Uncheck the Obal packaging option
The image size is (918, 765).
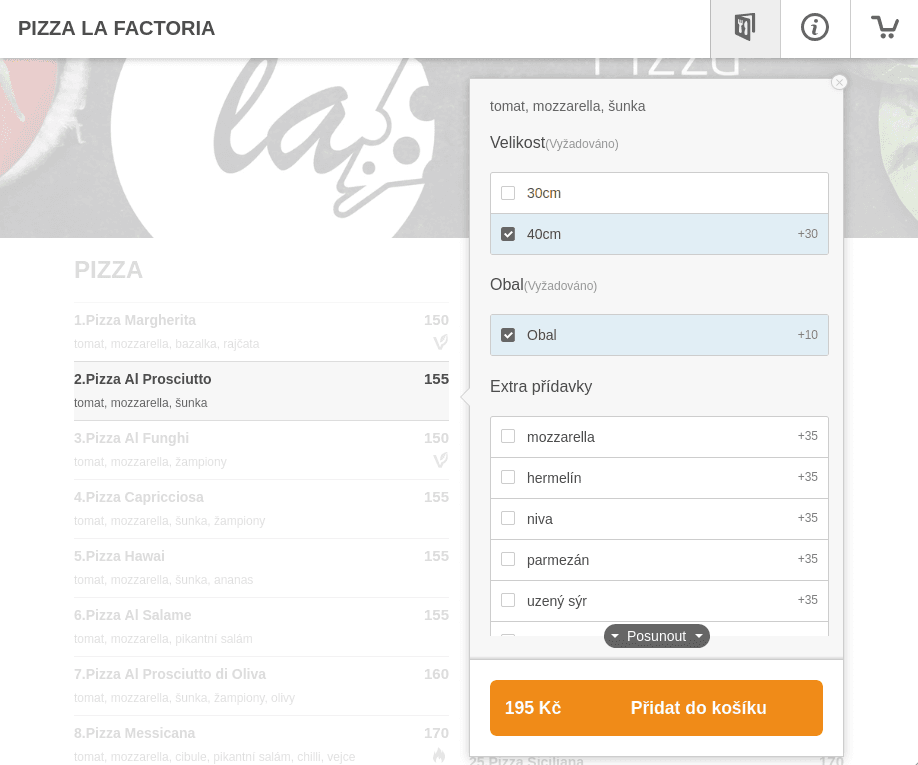click(x=508, y=335)
